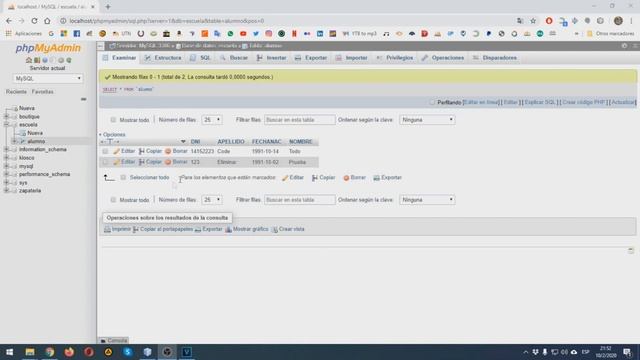This screenshot has width=640, height=360.
Task: Sort by the APELLIDO column header
Action: coord(231,142)
